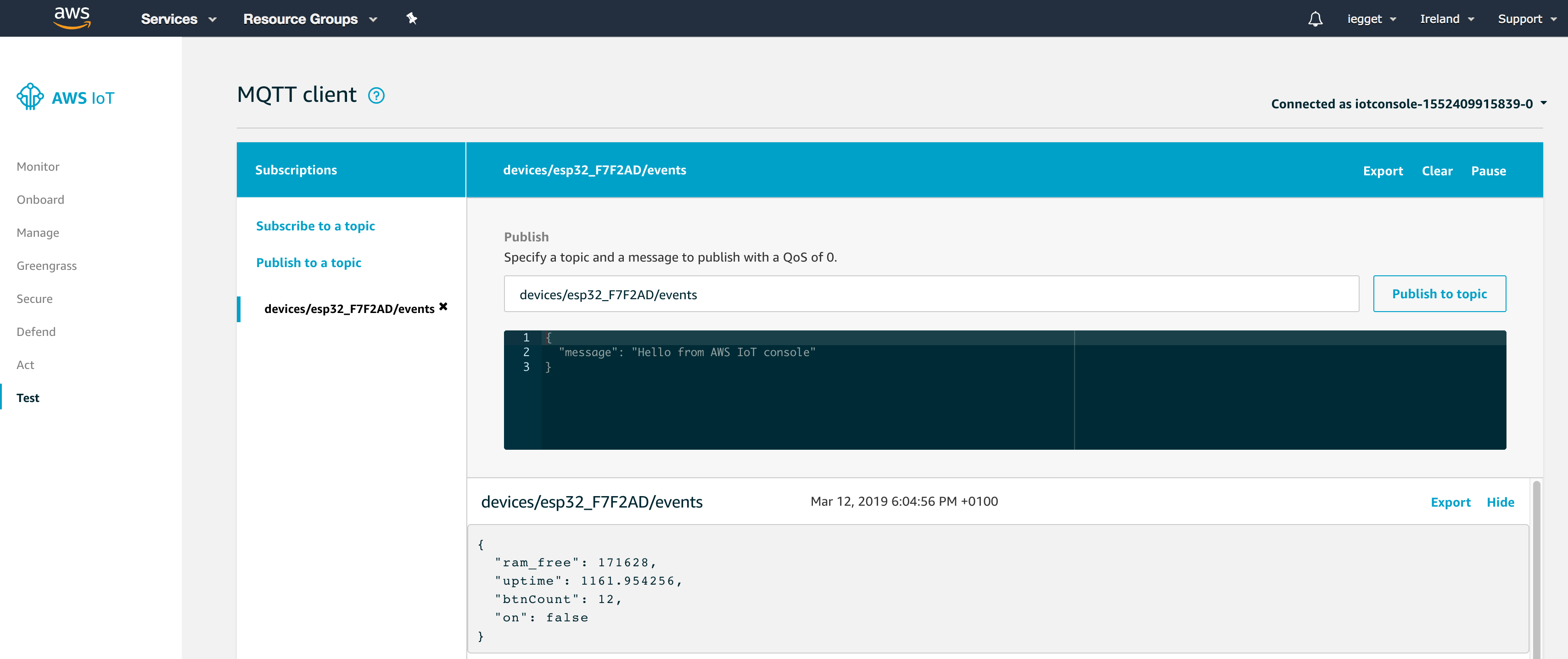Screen dimensions: 1568x659
Task: Expand the Support menu
Action: click(x=1527, y=19)
